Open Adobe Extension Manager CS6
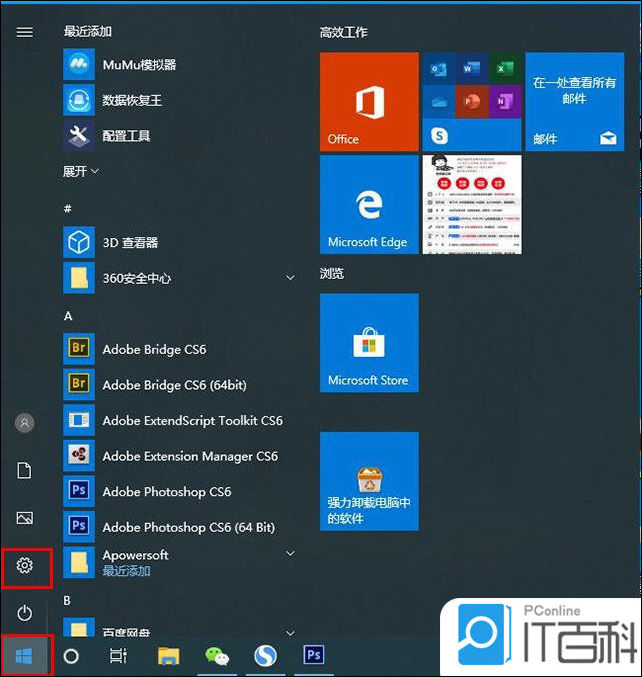The height and width of the screenshot is (677, 642). [x=189, y=456]
